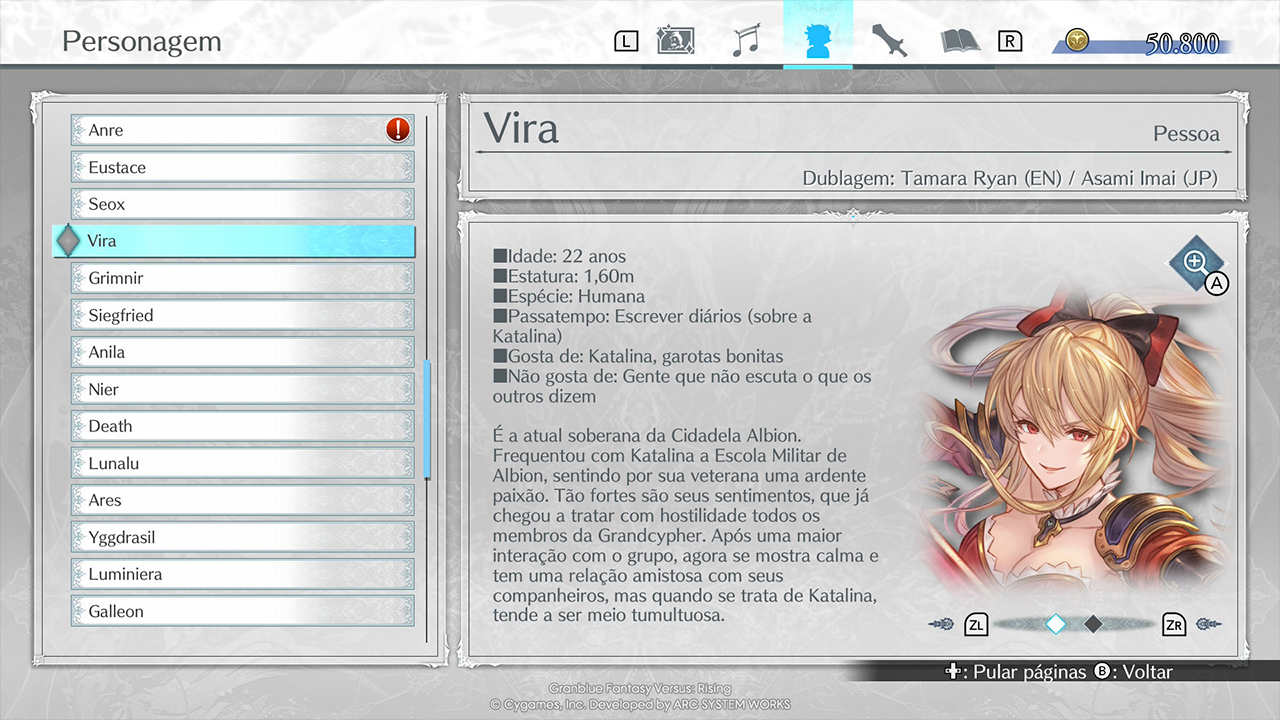This screenshot has width=1280, height=720.
Task: Select Seox in the character list
Action: click(242, 204)
